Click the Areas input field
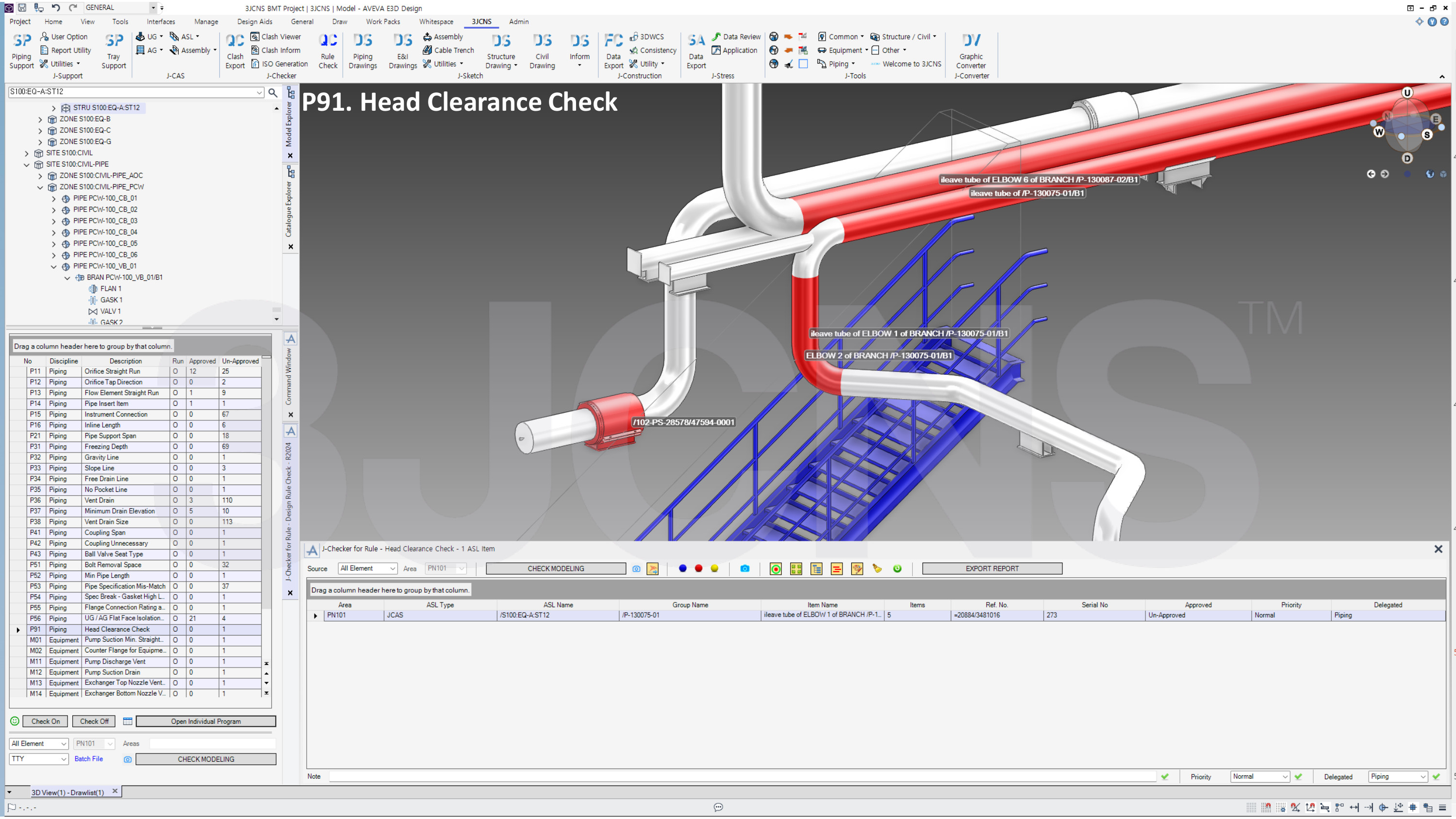 click(212, 744)
